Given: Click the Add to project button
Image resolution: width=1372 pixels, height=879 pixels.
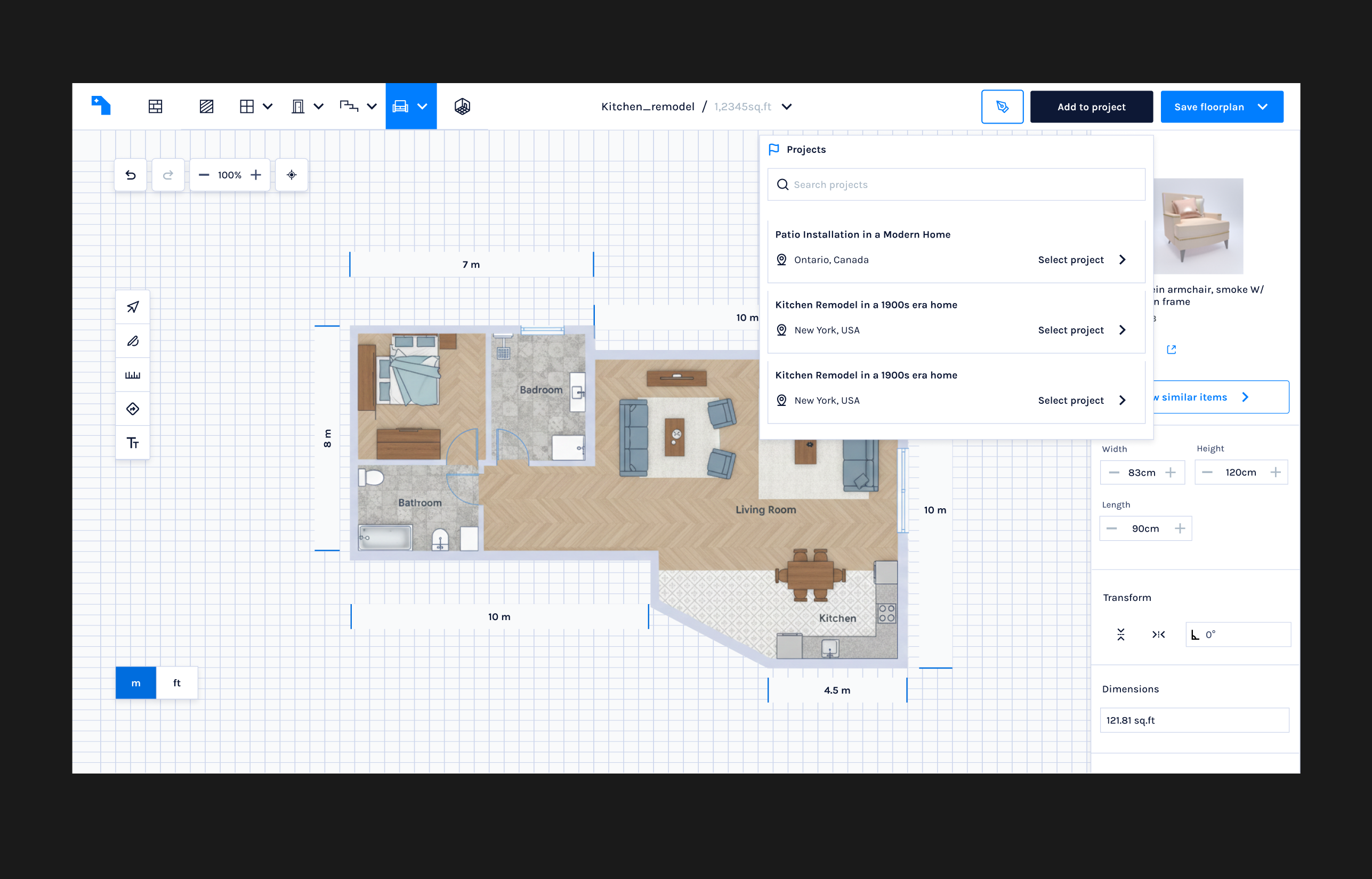Looking at the screenshot, I should coord(1091,107).
